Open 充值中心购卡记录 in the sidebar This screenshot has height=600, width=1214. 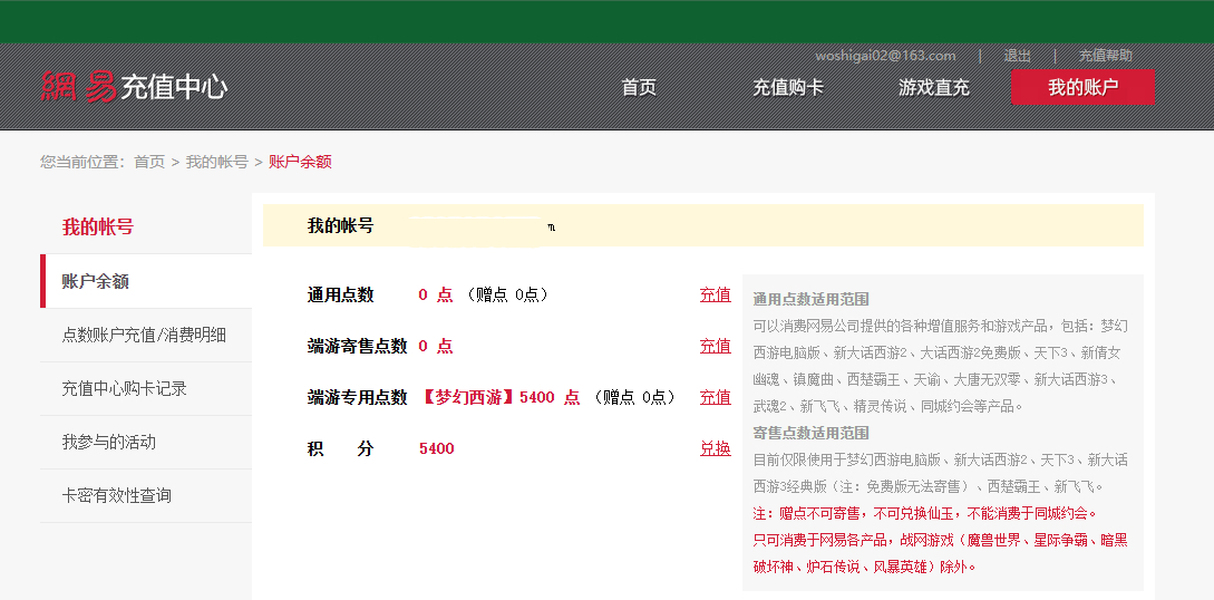click(x=146, y=389)
